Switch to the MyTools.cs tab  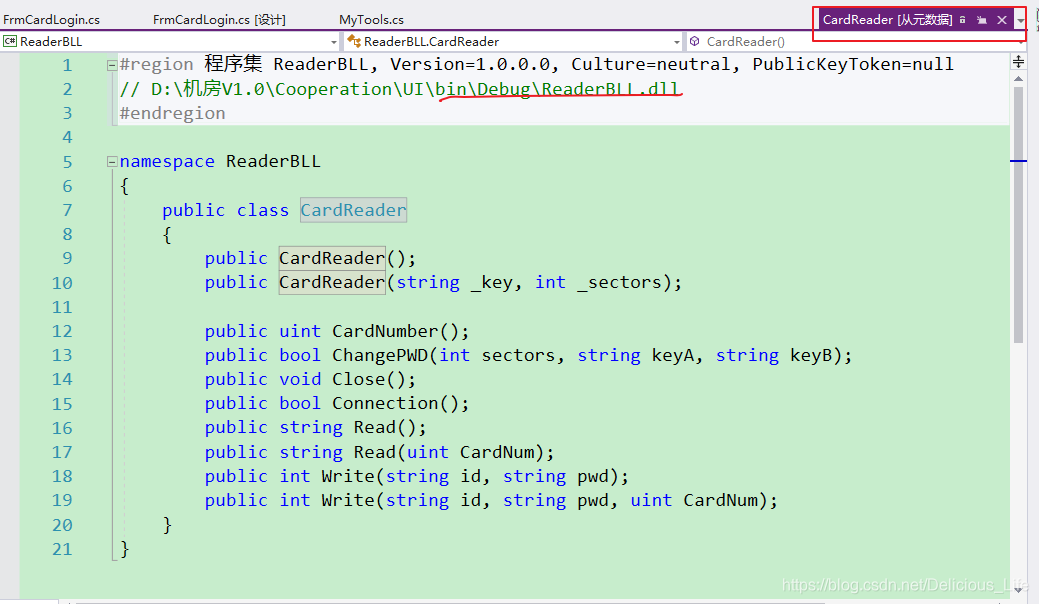tap(371, 20)
